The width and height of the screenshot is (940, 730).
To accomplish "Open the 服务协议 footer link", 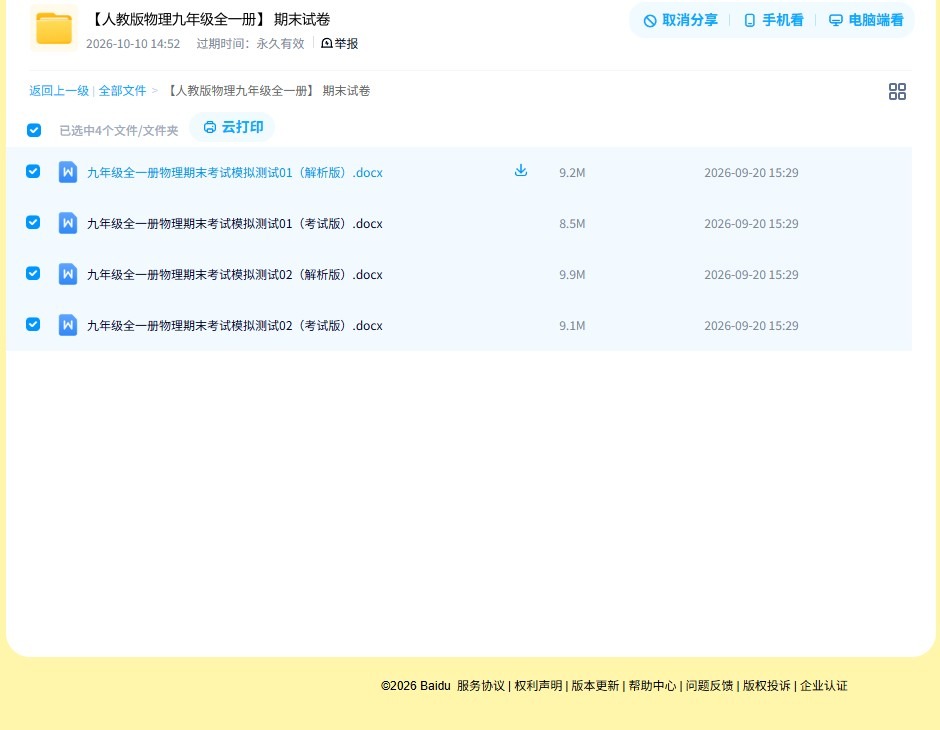I will point(481,686).
